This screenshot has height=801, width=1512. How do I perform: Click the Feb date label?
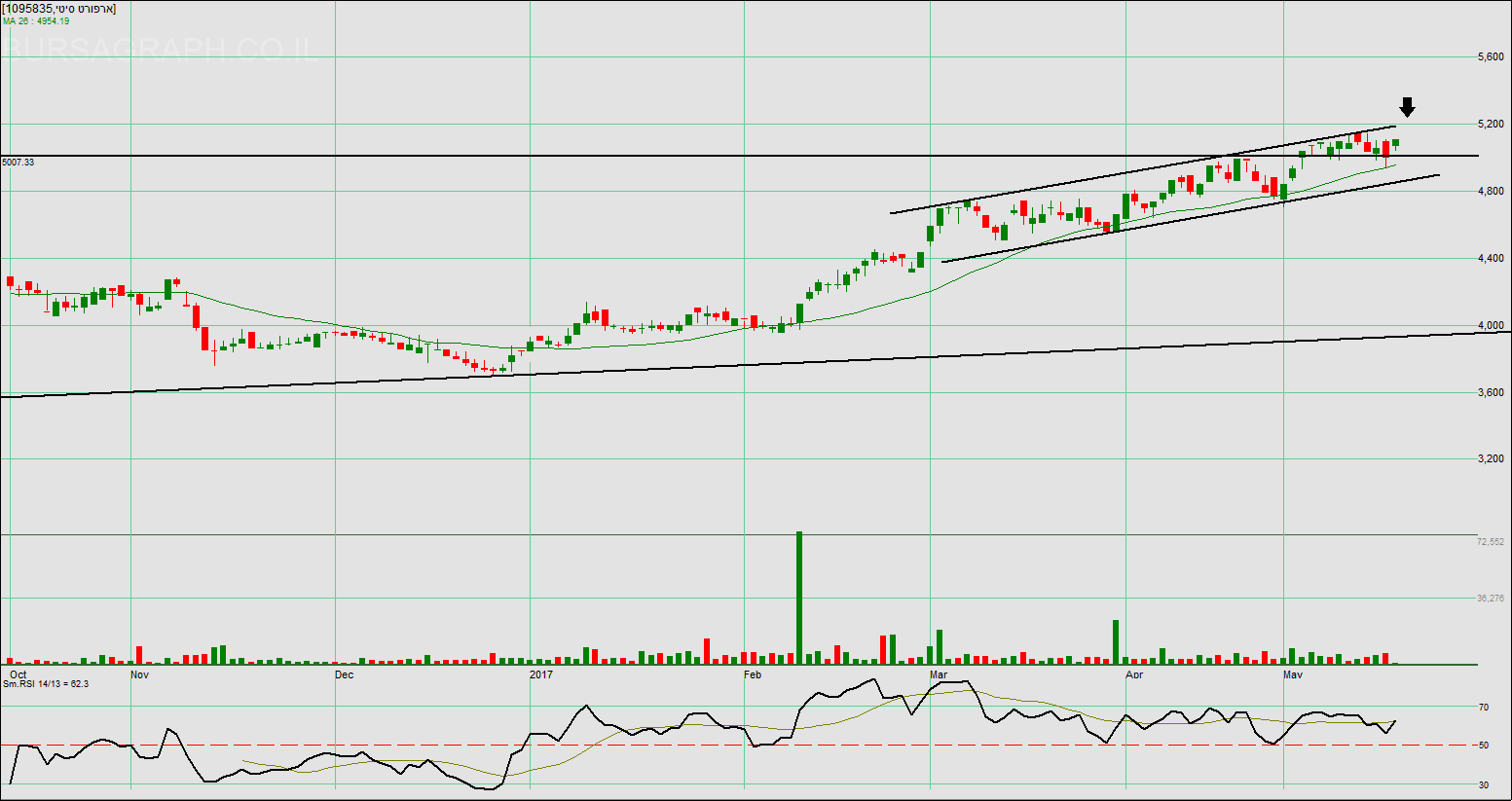753,674
